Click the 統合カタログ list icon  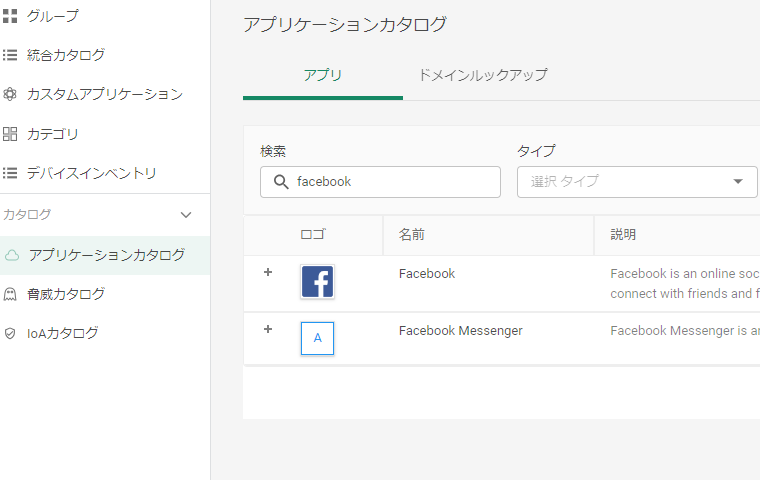tap(10, 55)
